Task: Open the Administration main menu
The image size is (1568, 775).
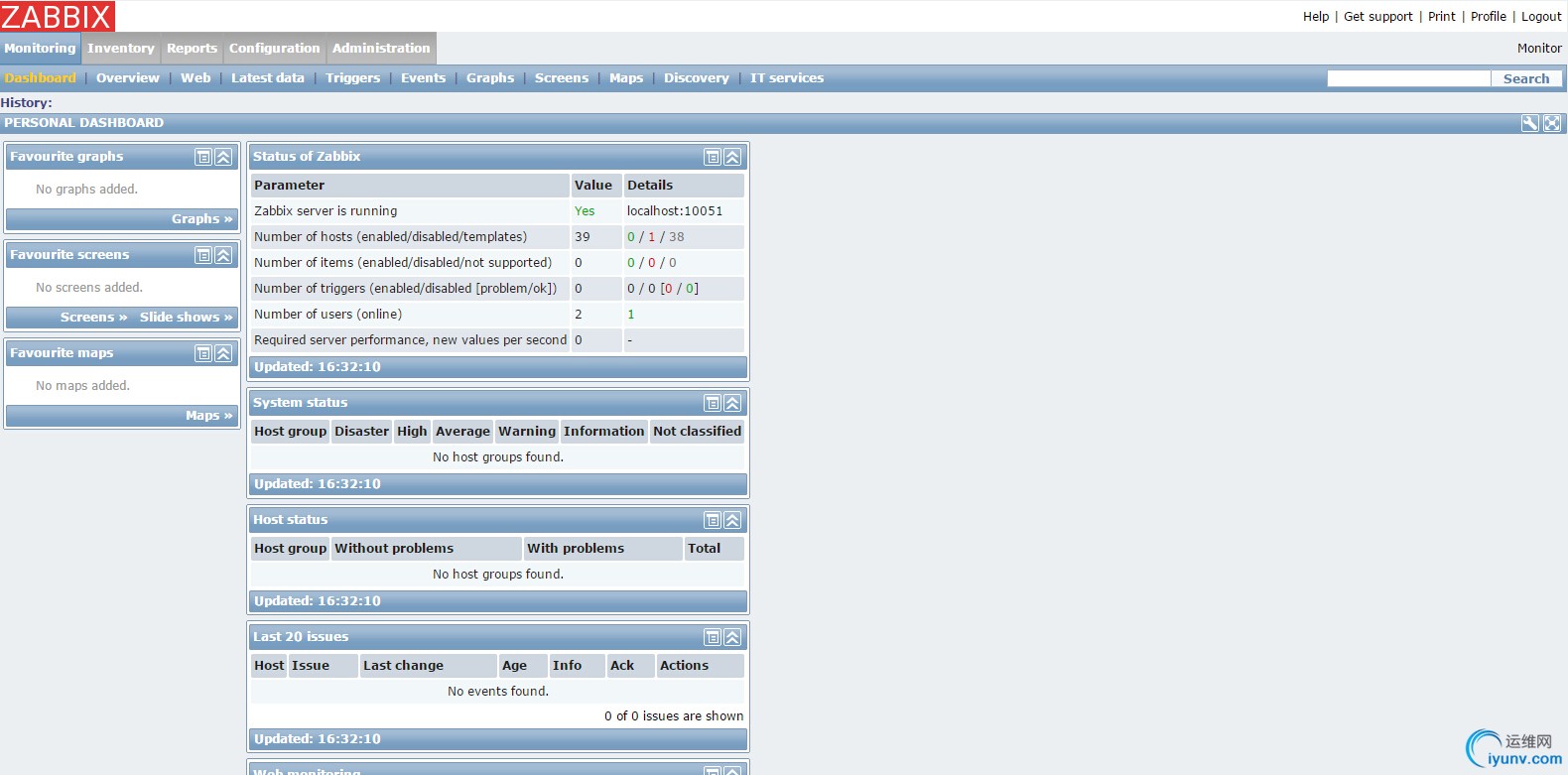Action: click(x=381, y=48)
